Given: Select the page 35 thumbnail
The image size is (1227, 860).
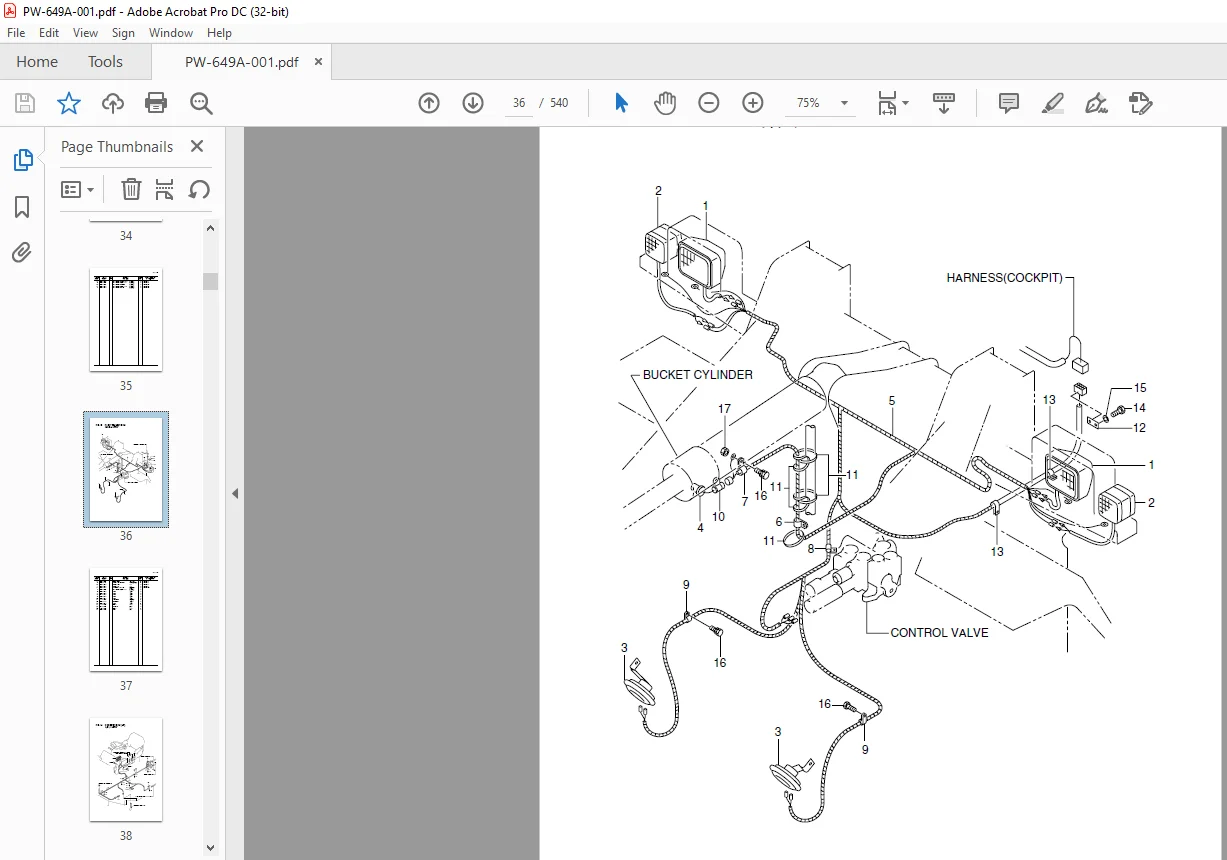Looking at the screenshot, I should pyautogui.click(x=126, y=320).
